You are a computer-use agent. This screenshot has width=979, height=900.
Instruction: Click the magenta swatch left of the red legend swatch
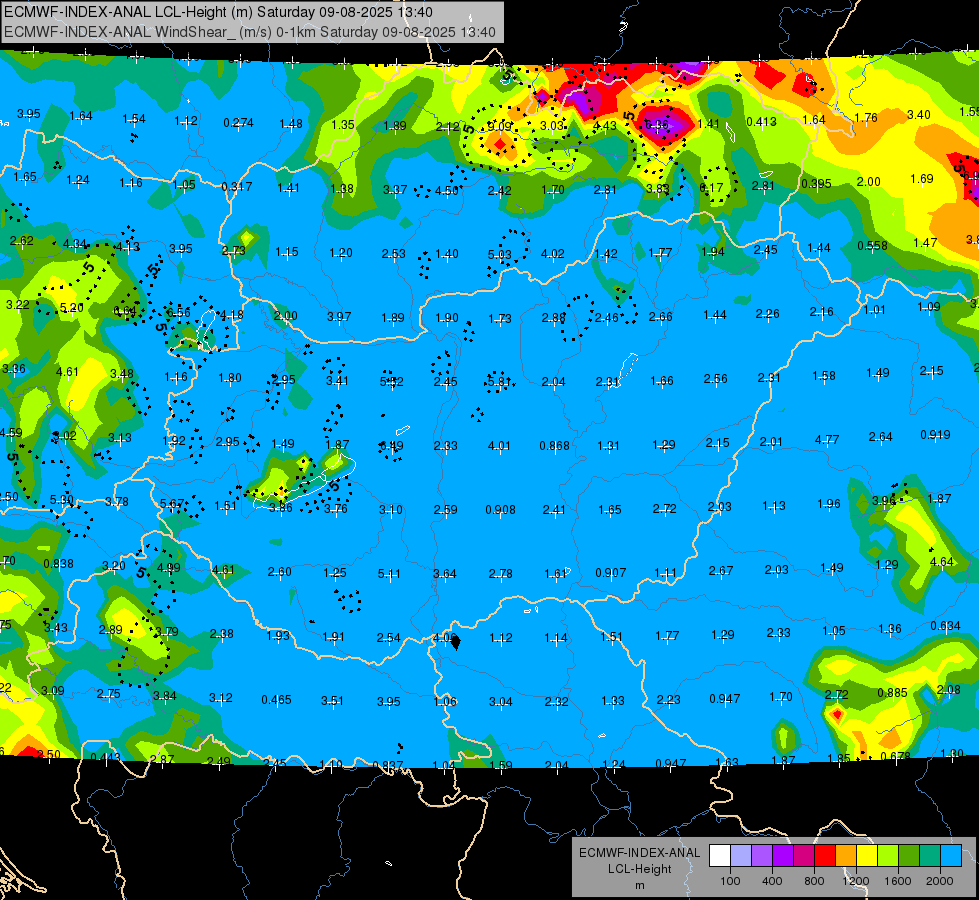(804, 856)
